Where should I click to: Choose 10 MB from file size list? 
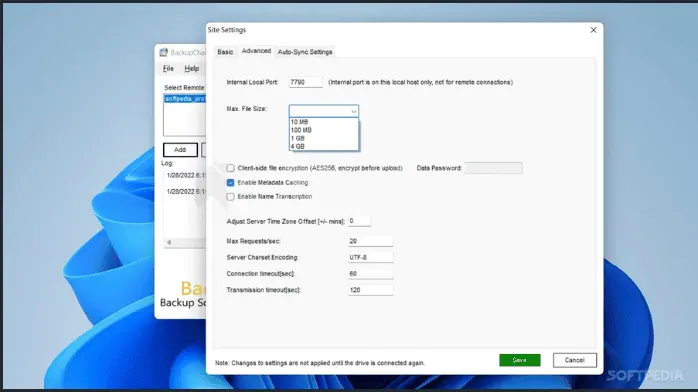pos(324,122)
